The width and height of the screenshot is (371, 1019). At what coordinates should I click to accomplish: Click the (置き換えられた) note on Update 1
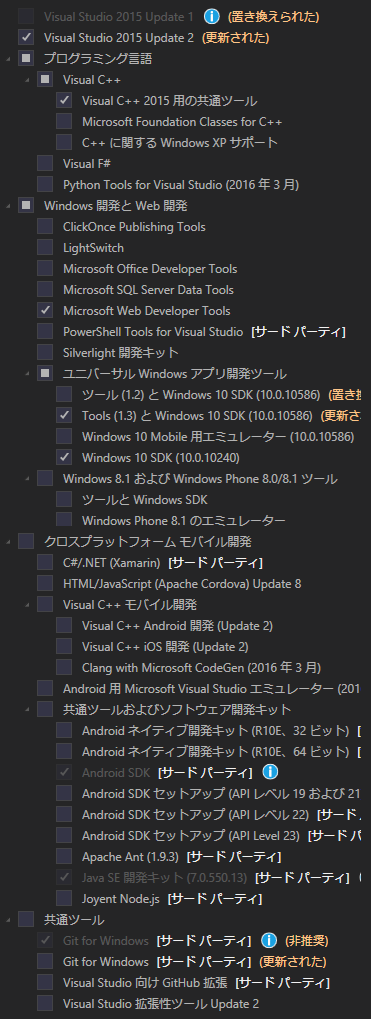tap(273, 16)
